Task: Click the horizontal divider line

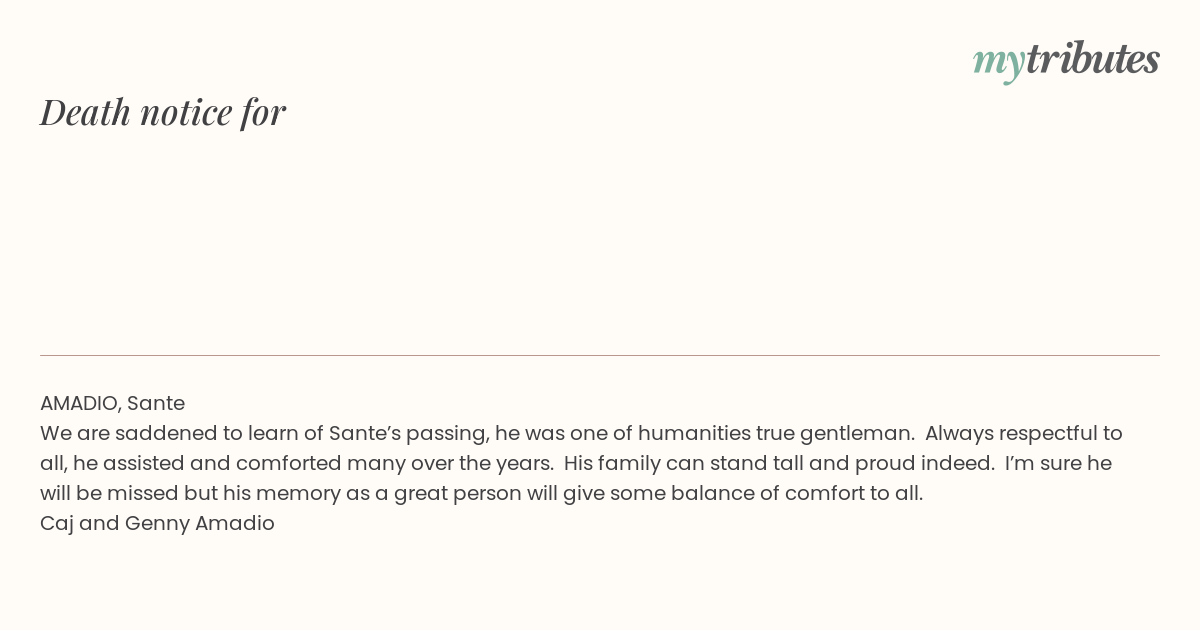Action: point(600,355)
